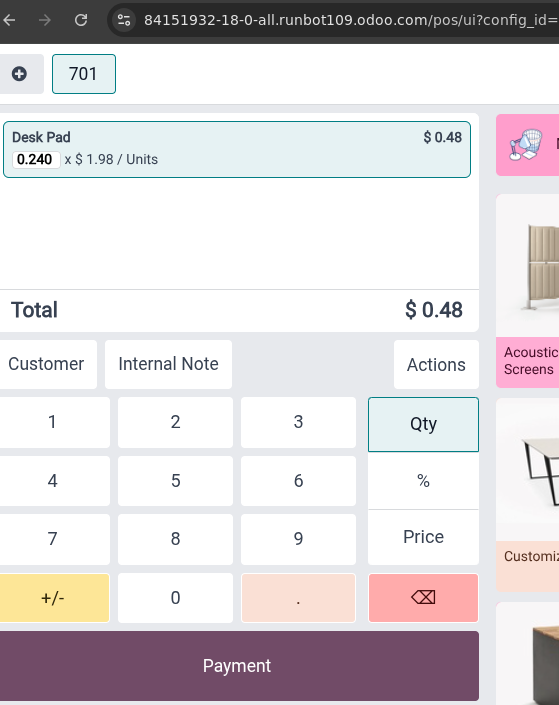The image size is (559, 705).
Task: Click the backspace icon on the numpad
Action: (423, 598)
